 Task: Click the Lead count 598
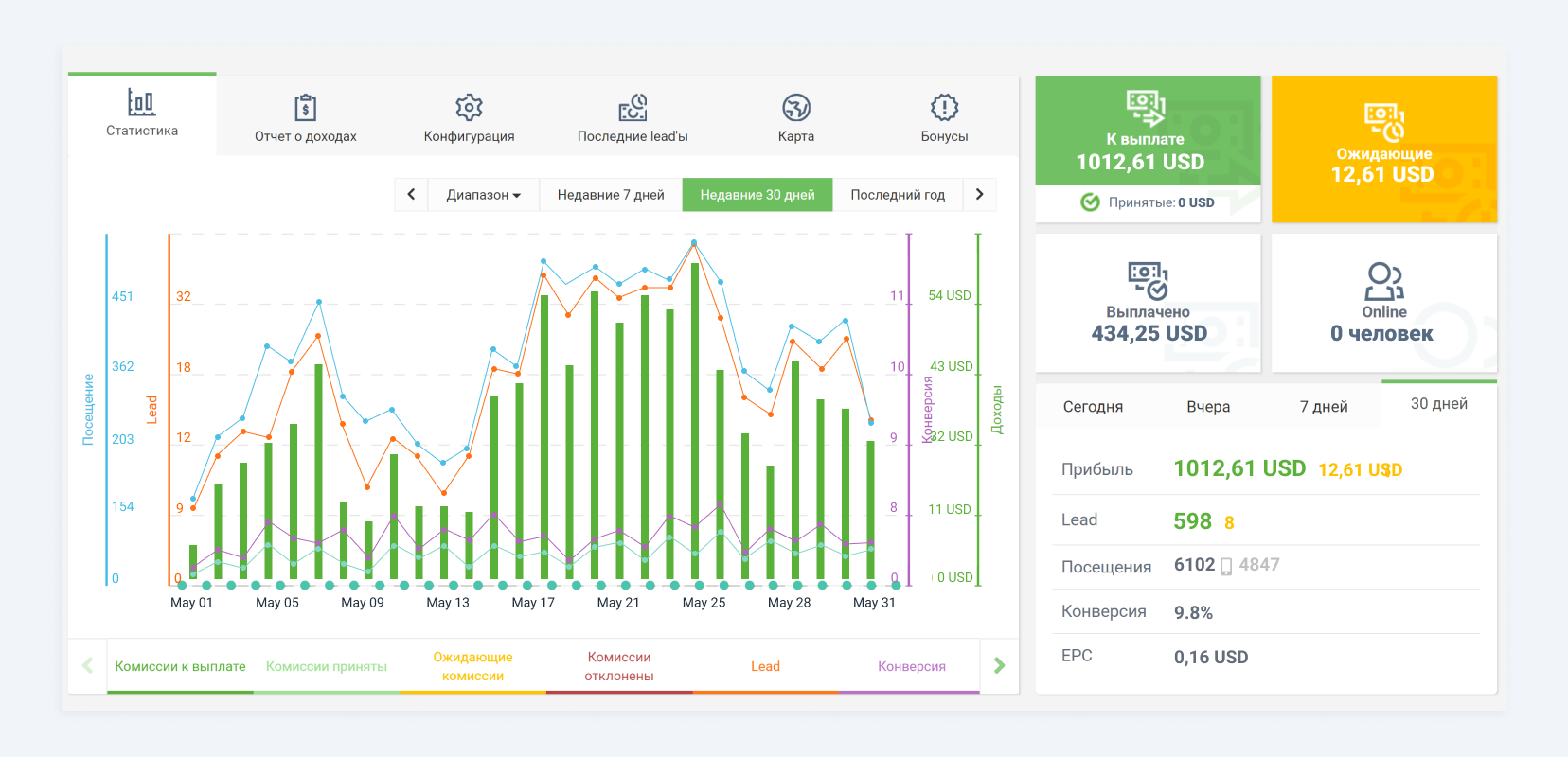point(1192,521)
